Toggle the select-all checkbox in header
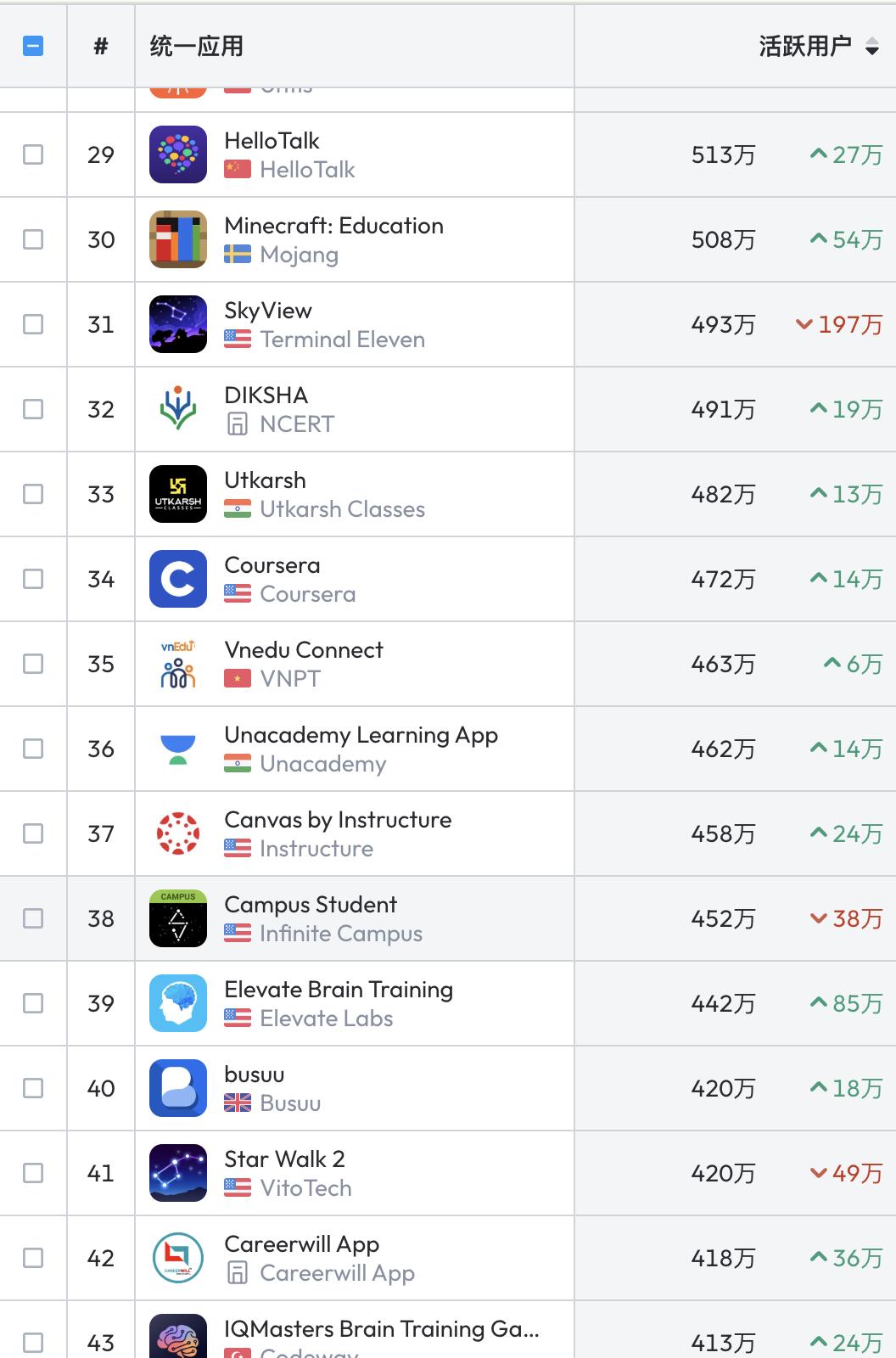This screenshot has width=896, height=1358. point(33,46)
